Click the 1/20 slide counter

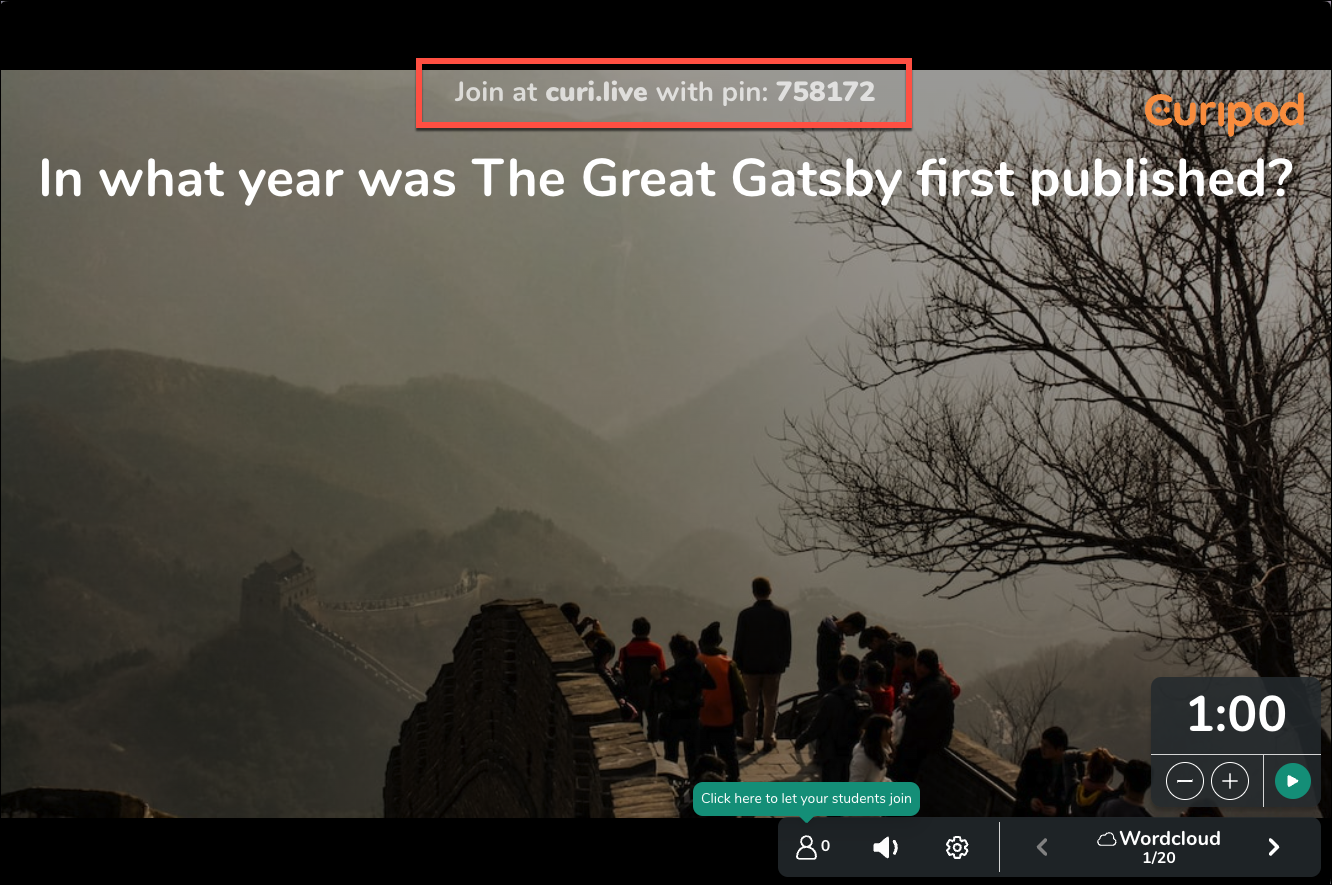click(x=1159, y=858)
